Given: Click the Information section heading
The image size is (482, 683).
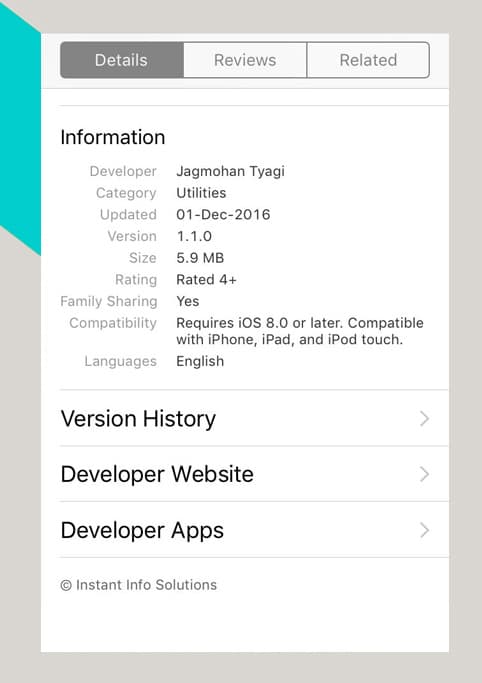Looking at the screenshot, I should click(x=113, y=137).
